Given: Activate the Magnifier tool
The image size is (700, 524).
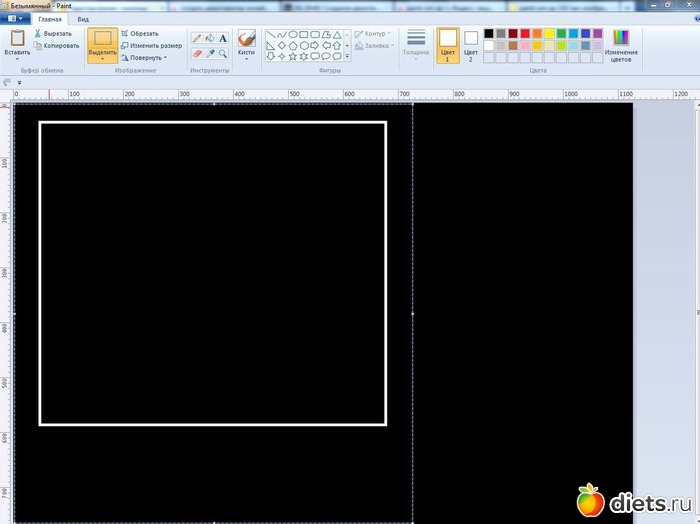Looking at the screenshot, I should point(222,52).
